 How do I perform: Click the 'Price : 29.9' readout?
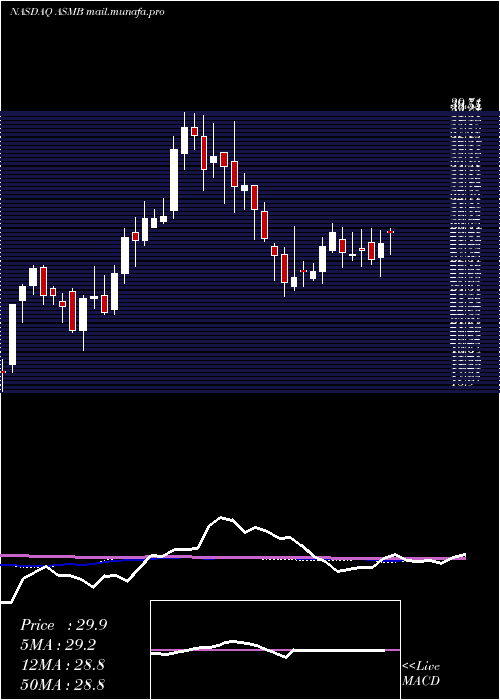[63, 625]
